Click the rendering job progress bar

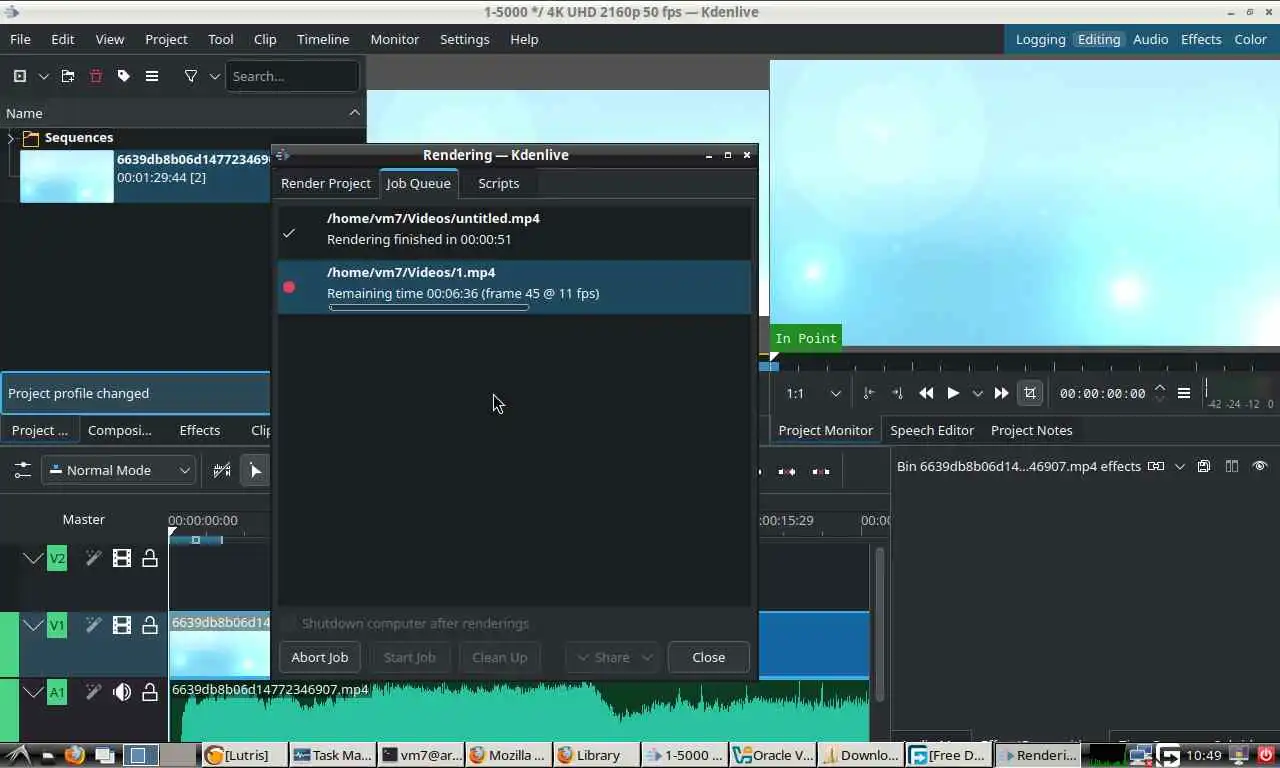tap(429, 307)
